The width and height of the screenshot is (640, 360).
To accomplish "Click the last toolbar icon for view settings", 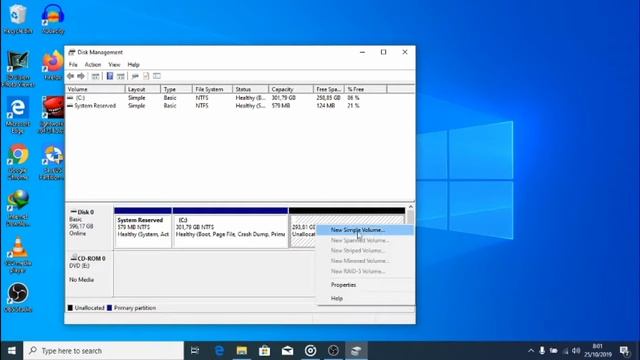I will pyautogui.click(x=157, y=76).
